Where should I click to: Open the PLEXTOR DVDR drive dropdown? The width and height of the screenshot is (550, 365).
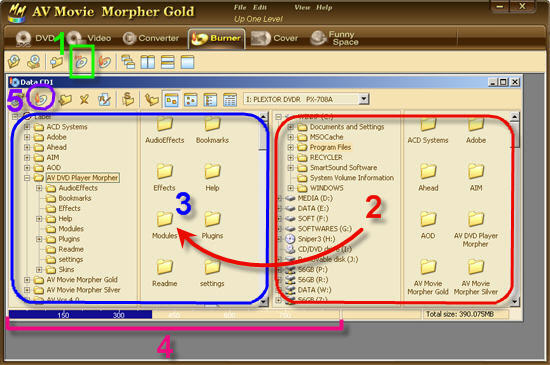point(364,99)
